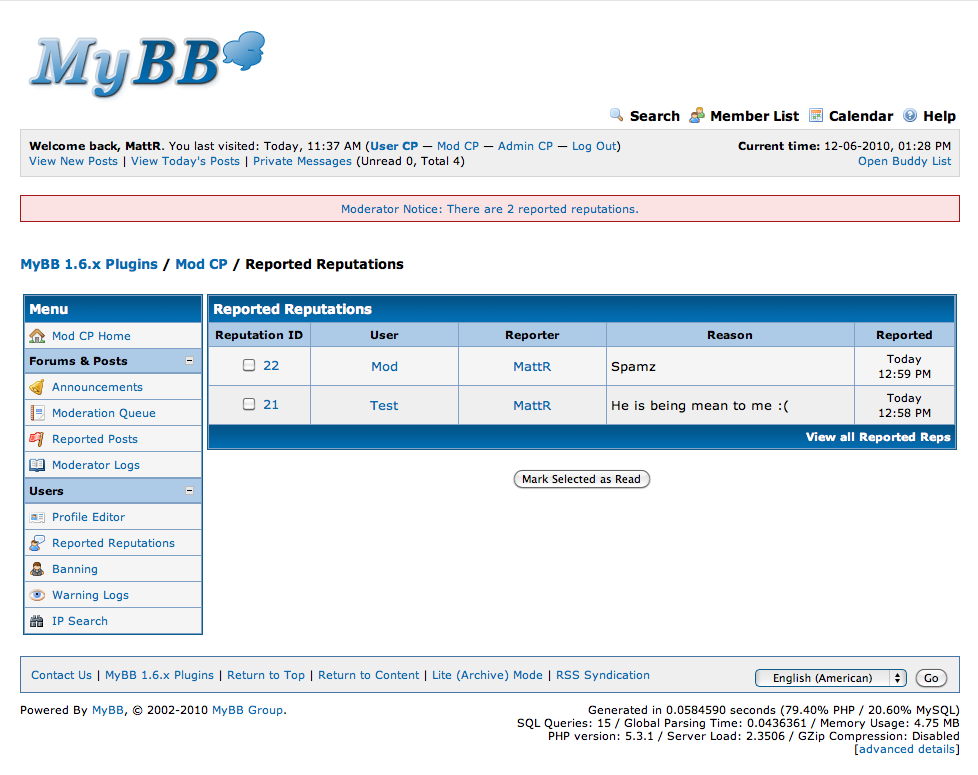The height and width of the screenshot is (775, 978).
Task: Click the Help question mark icon
Action: tap(910, 115)
